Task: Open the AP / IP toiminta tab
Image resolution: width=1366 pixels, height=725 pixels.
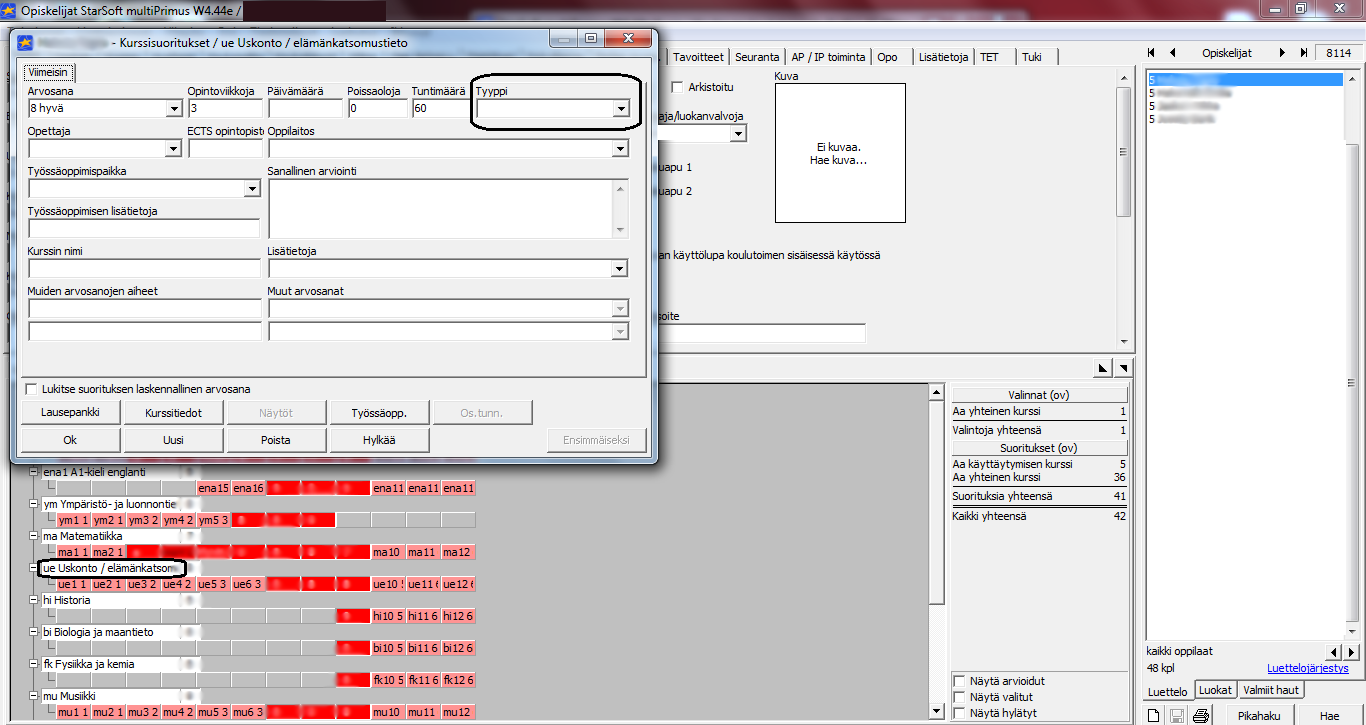Action: tap(828, 57)
